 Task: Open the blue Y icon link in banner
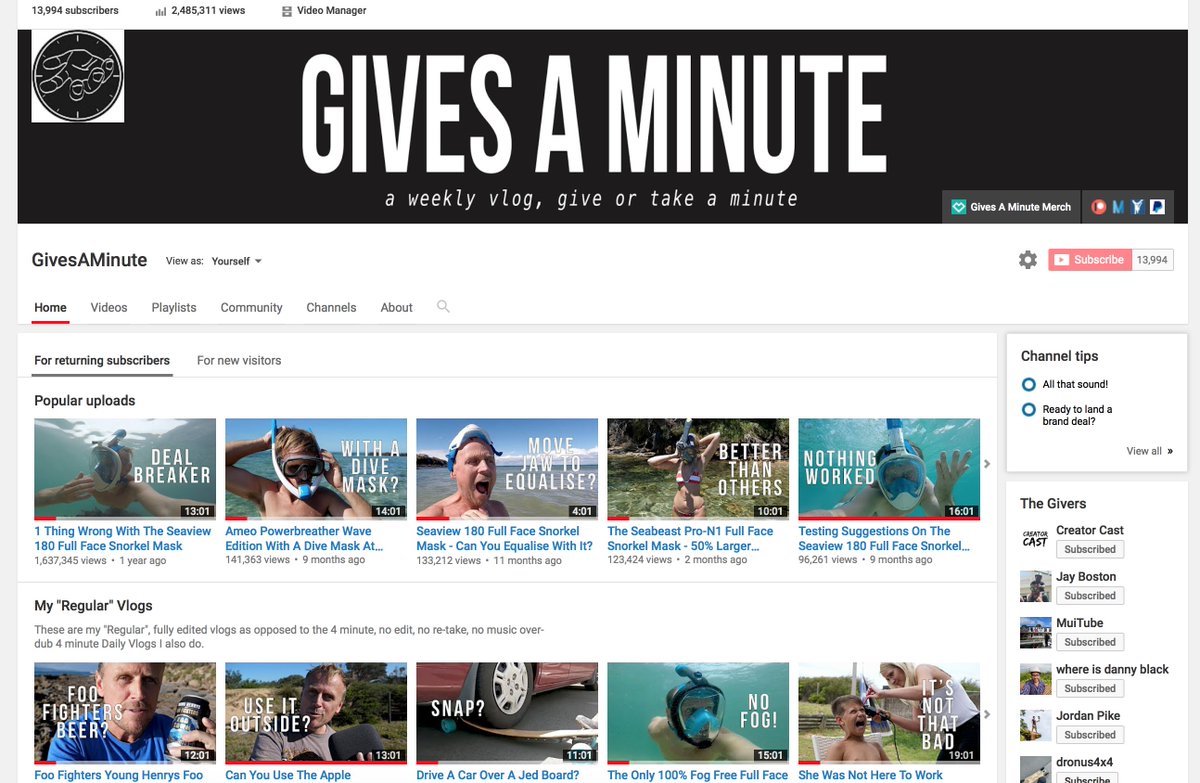(1138, 207)
